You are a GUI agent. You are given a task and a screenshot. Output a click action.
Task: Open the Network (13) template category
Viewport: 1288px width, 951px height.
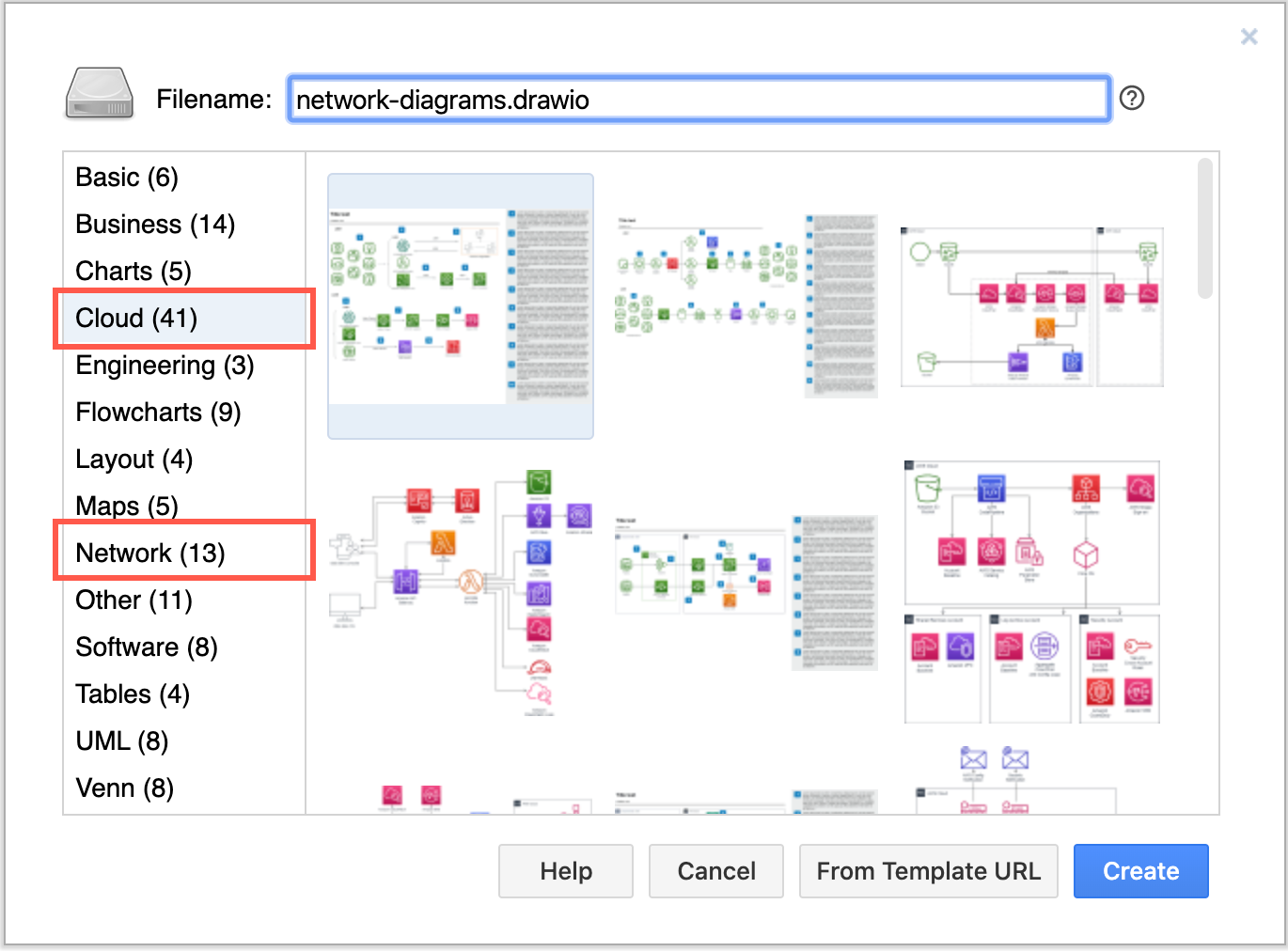click(149, 553)
